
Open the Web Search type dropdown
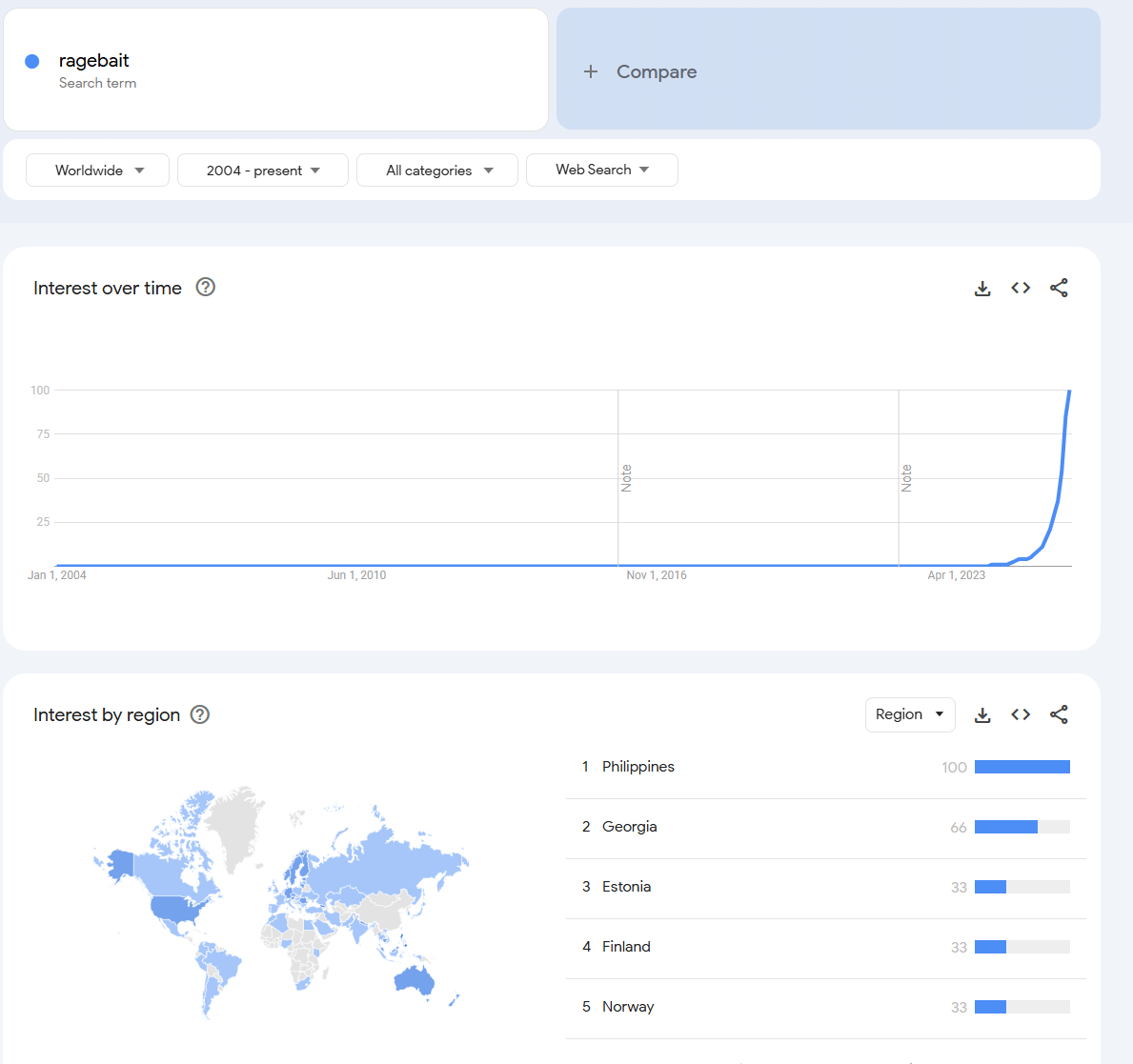[602, 170]
